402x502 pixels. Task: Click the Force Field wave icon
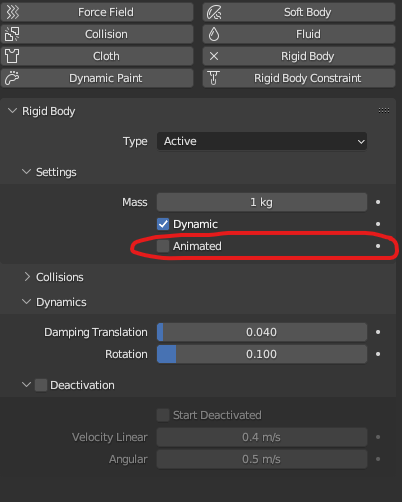point(12,12)
